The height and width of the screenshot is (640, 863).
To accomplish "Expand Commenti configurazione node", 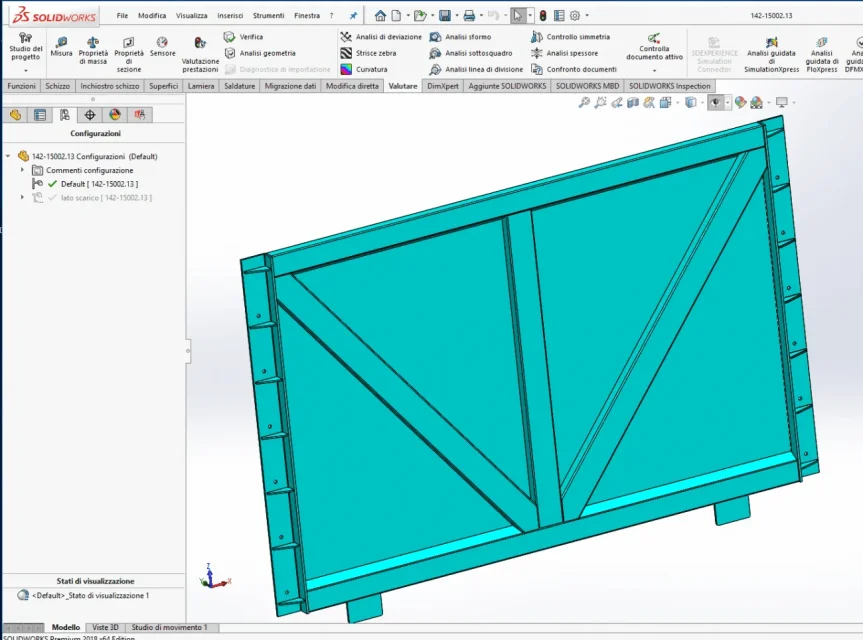I will 22,170.
